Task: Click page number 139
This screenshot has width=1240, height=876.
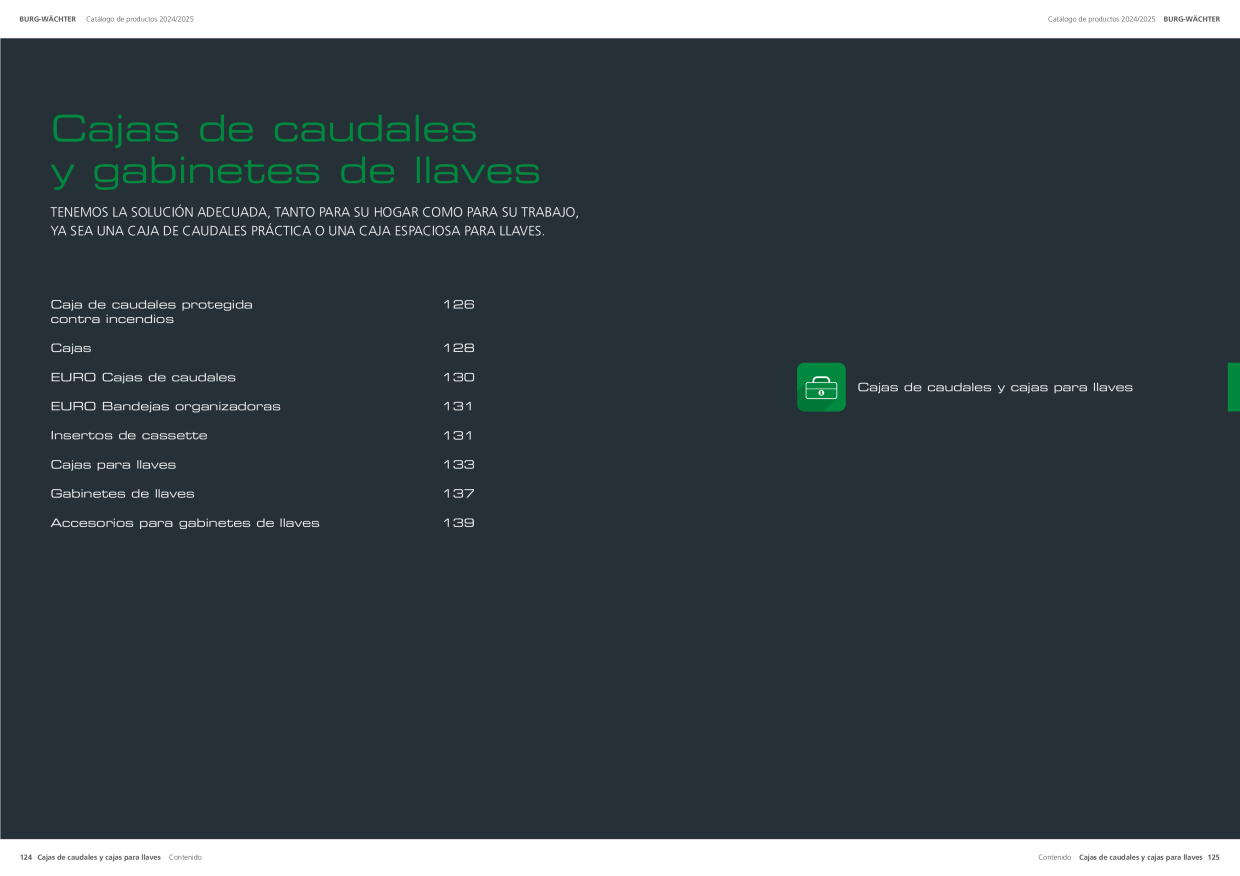Action: [458, 523]
